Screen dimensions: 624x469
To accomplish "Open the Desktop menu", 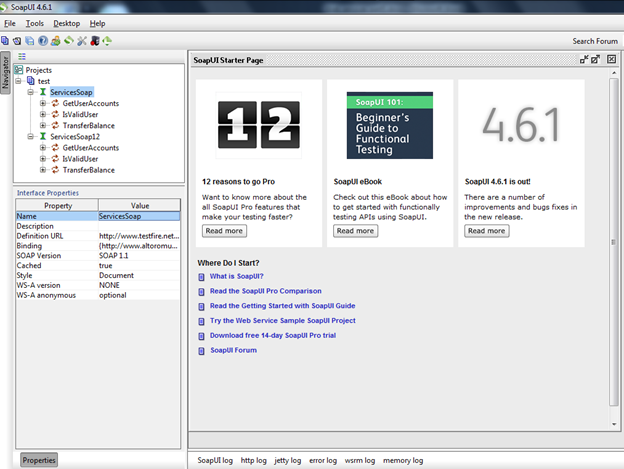I will click(x=66, y=23).
